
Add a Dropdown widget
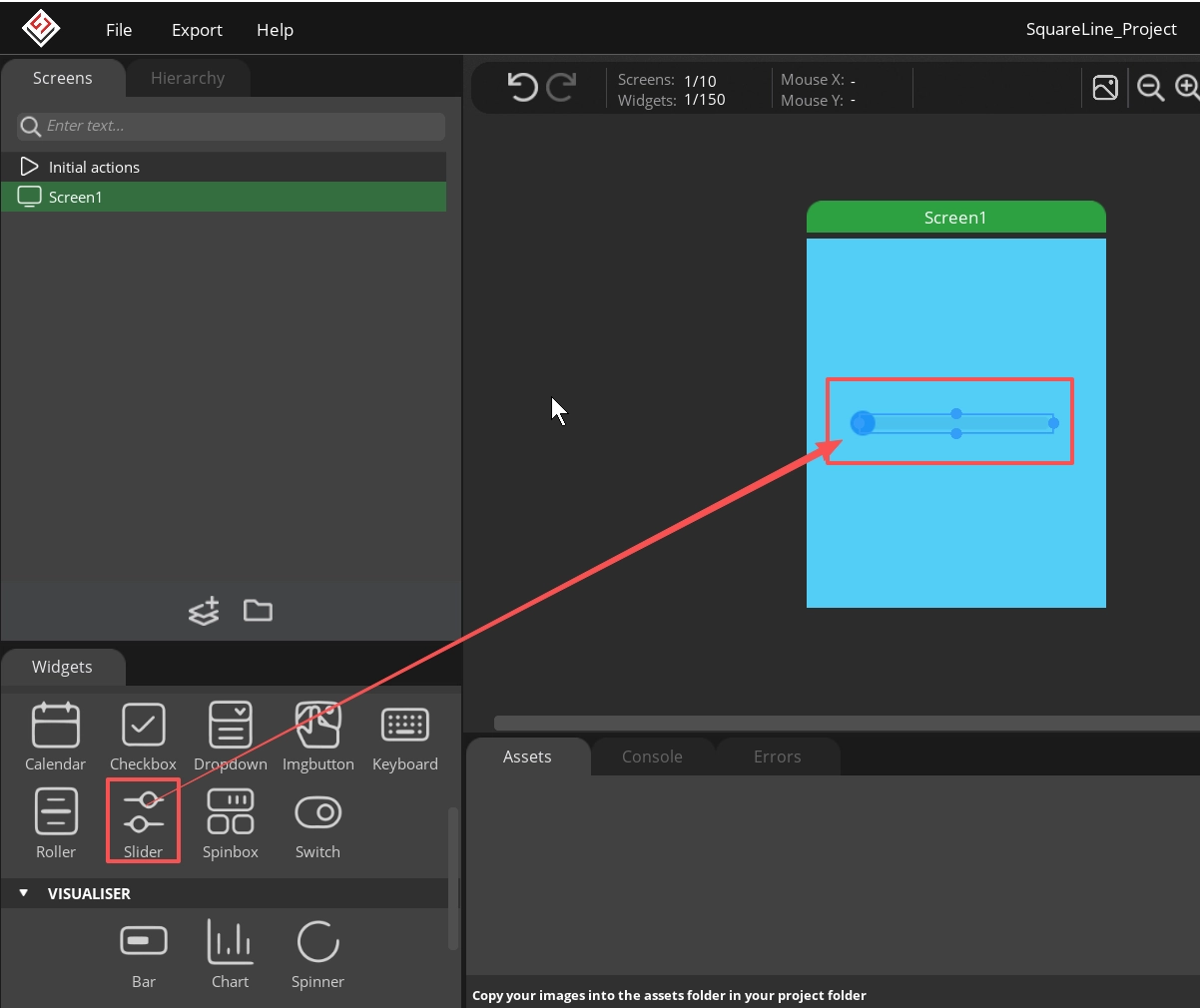[231, 737]
